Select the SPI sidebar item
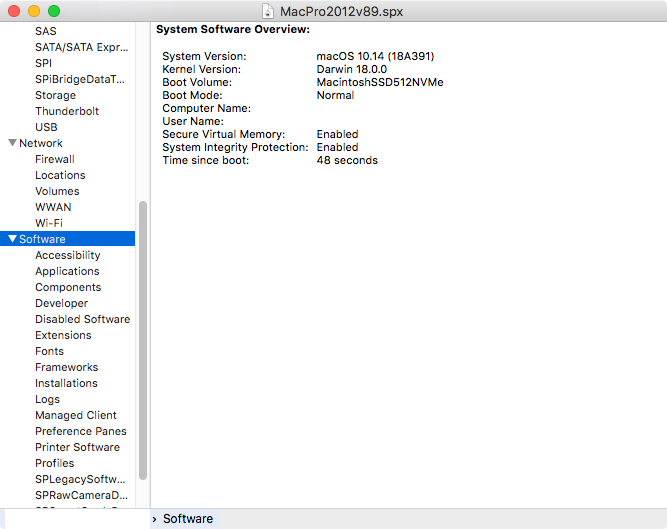Screen dimensions: 667x529 pos(43,63)
